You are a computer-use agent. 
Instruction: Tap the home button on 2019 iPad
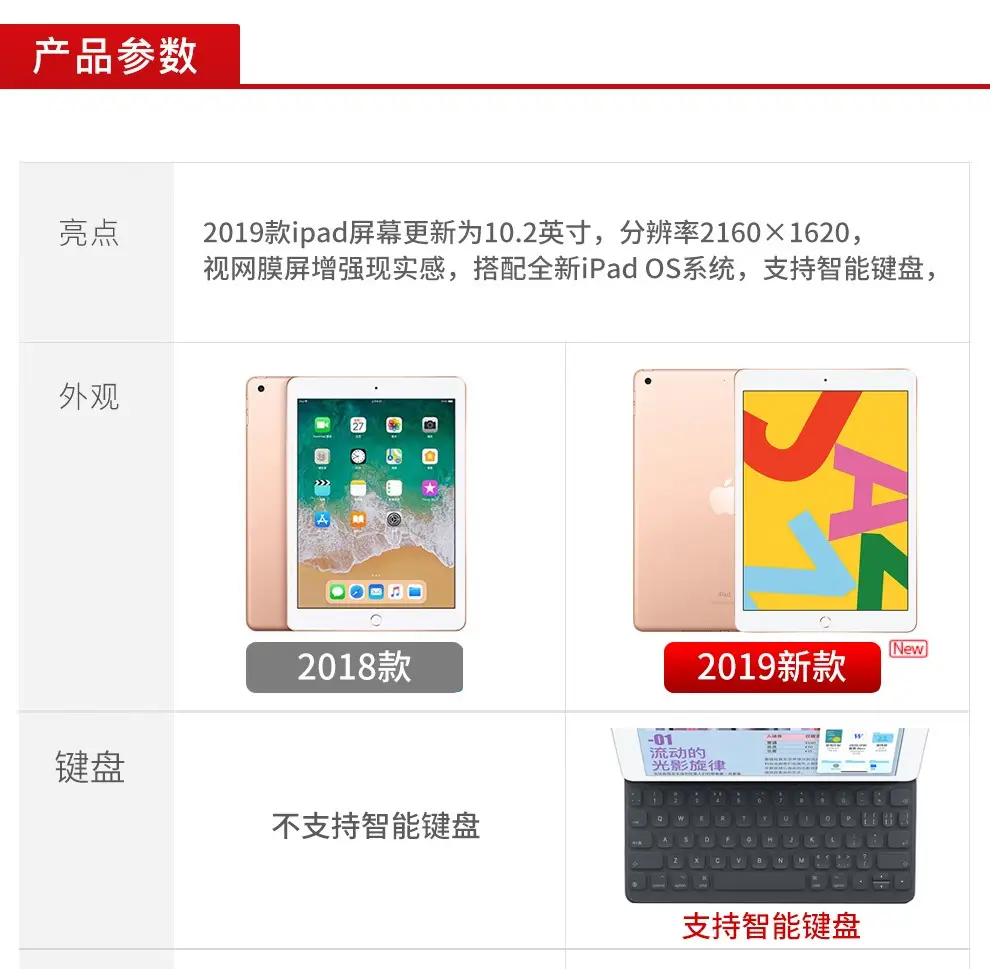pyautogui.click(x=825, y=621)
